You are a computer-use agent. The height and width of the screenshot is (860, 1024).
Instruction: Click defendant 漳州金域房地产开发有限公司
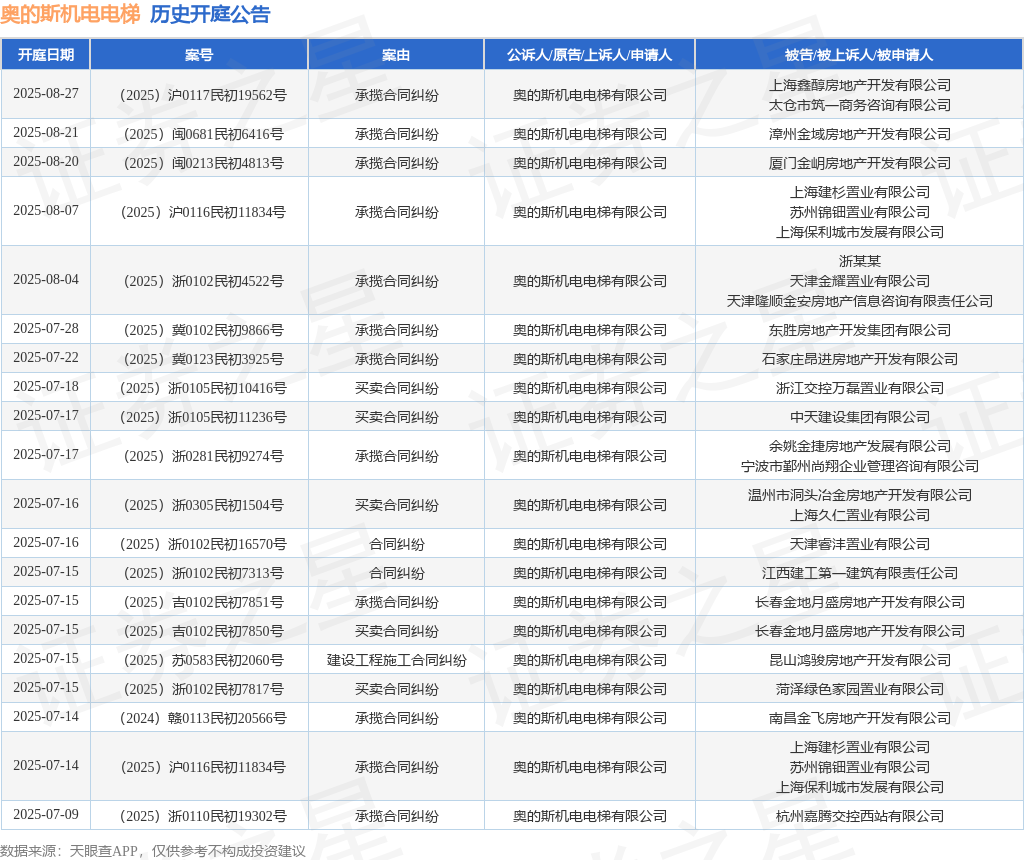(859, 135)
